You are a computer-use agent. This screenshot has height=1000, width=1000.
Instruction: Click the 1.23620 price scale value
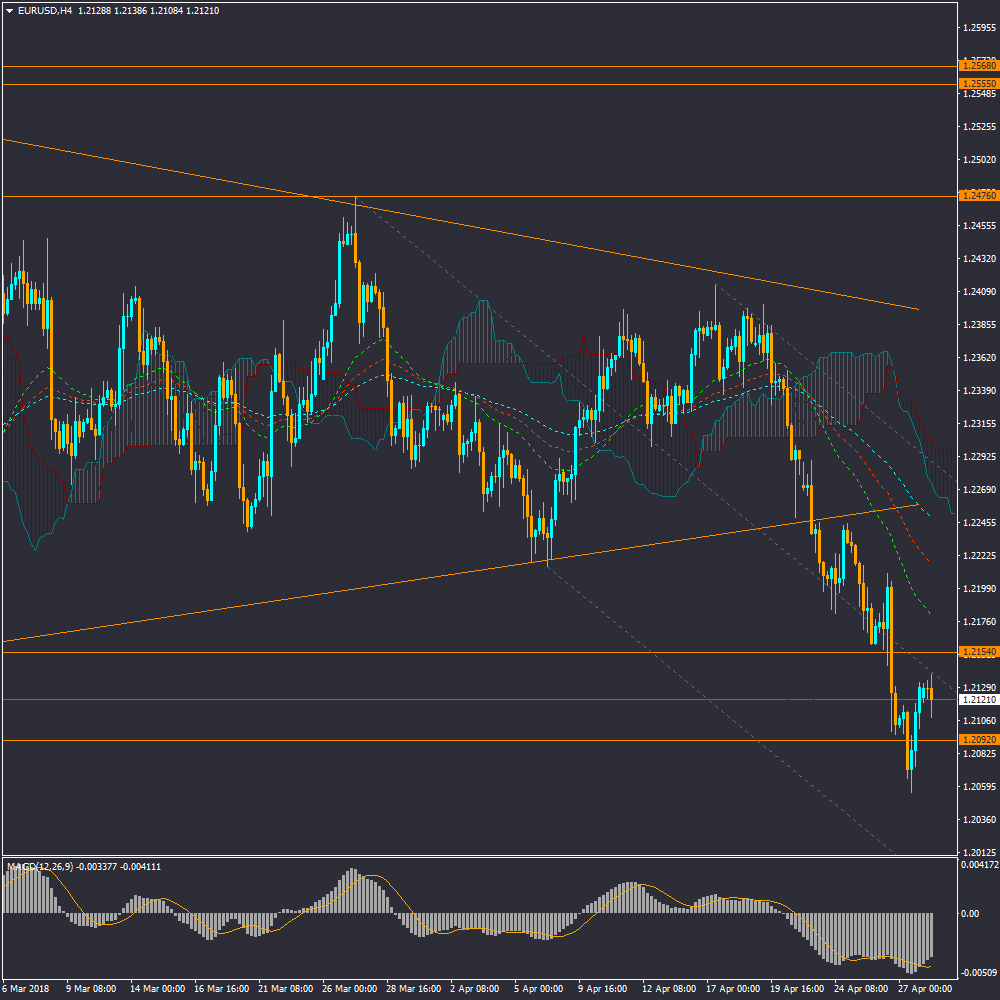(x=977, y=358)
